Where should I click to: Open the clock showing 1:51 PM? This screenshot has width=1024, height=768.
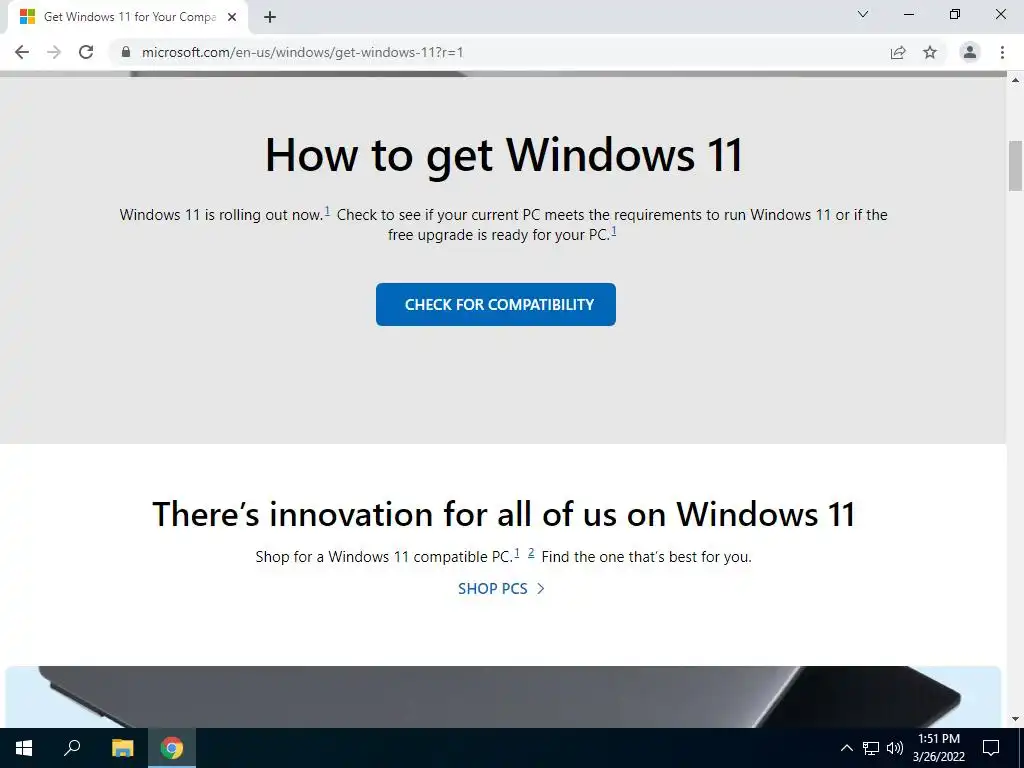click(938, 748)
